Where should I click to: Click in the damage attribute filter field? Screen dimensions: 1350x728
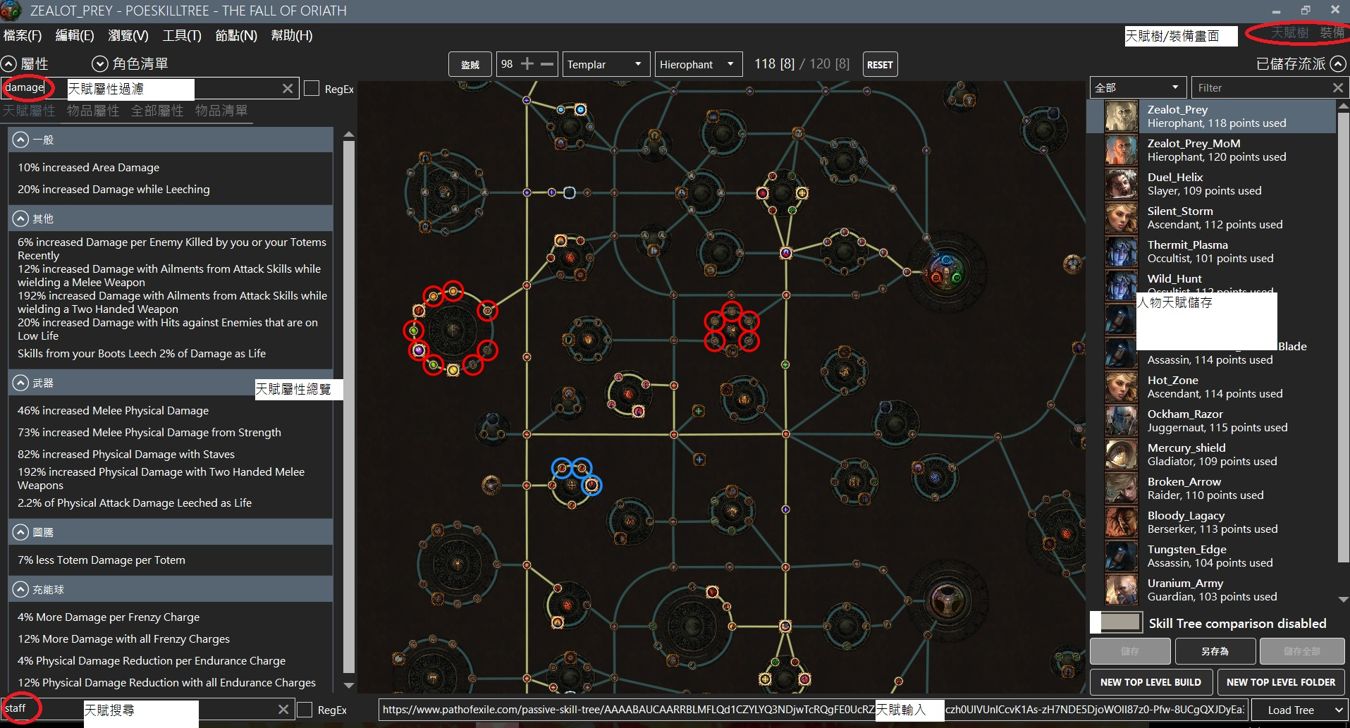pyautogui.click(x=150, y=89)
